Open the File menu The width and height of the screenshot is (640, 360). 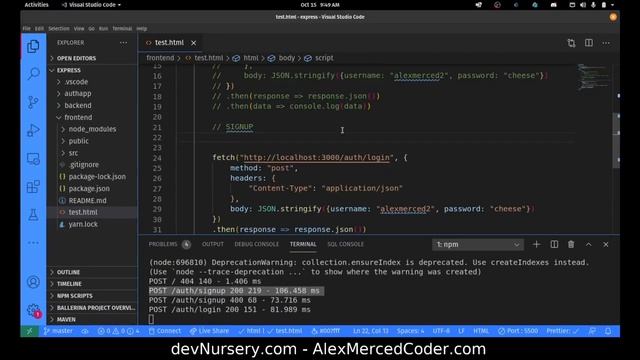[x=27, y=29]
